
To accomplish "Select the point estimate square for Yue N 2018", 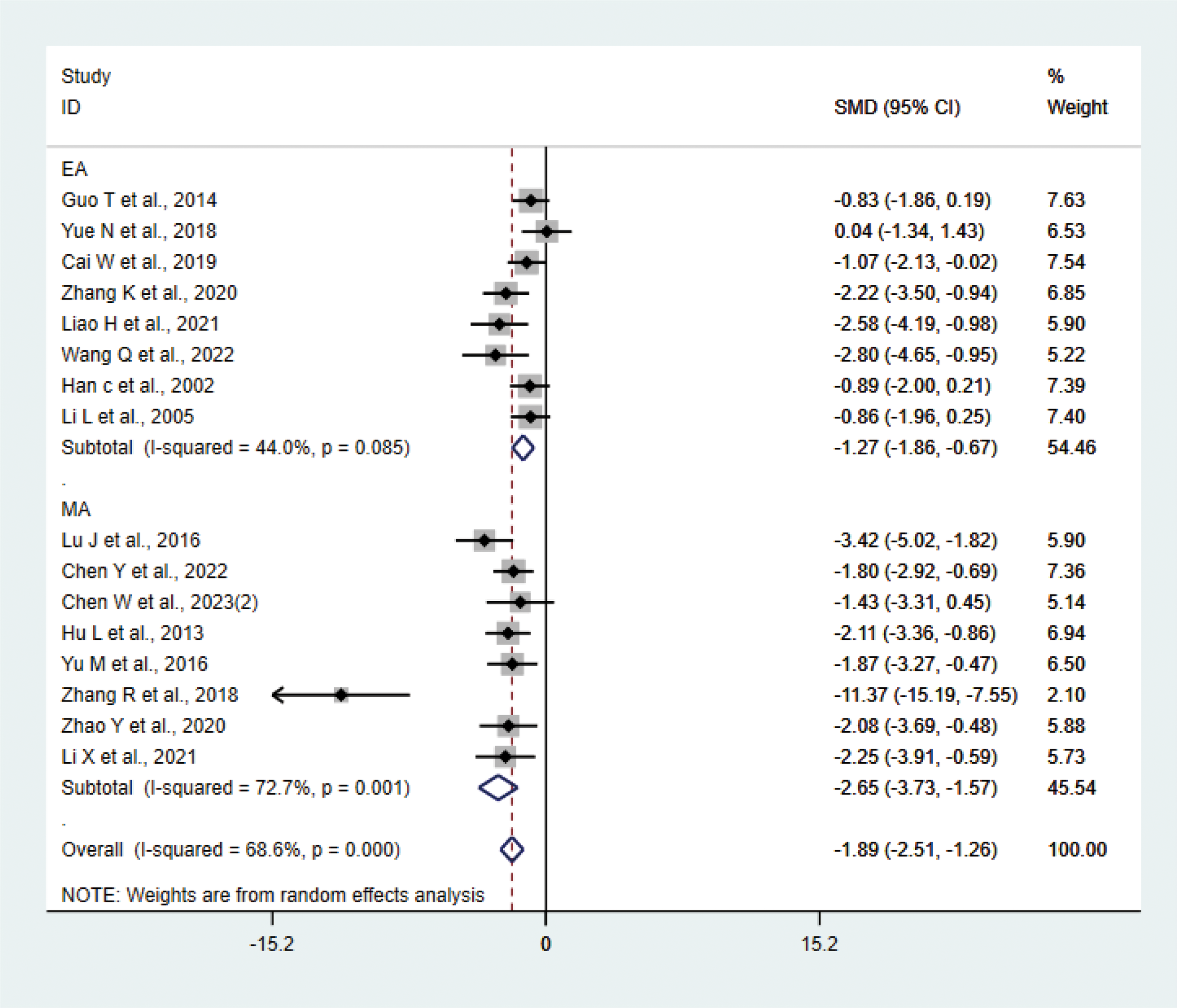I will [547, 231].
